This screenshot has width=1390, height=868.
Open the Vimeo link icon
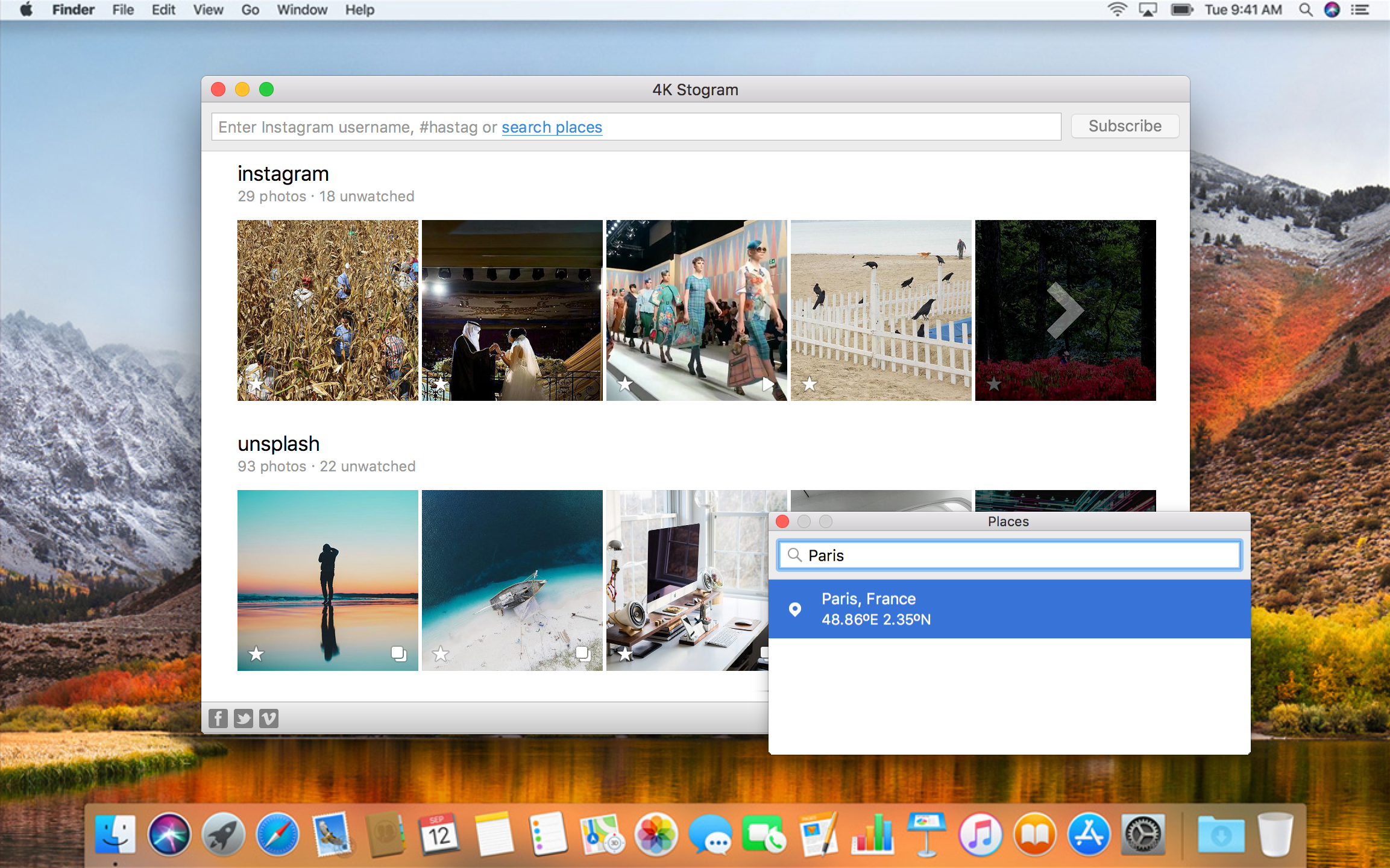pos(269,718)
